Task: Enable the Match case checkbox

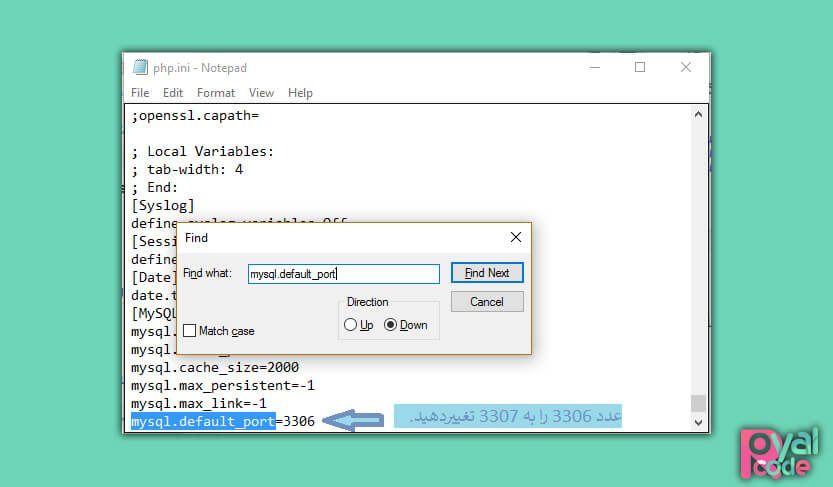Action: (190, 331)
